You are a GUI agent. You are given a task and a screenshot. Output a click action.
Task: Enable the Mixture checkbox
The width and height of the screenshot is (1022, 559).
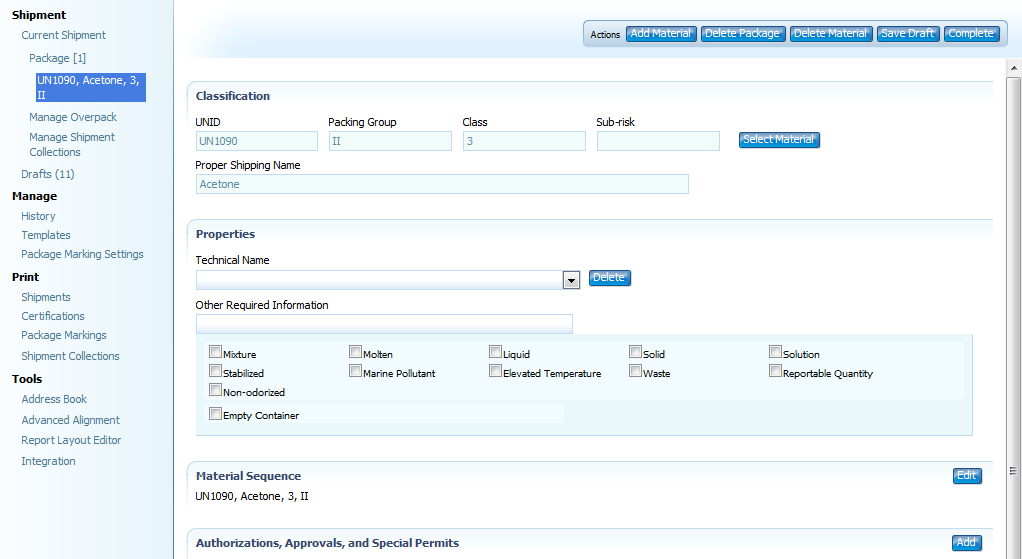215,352
